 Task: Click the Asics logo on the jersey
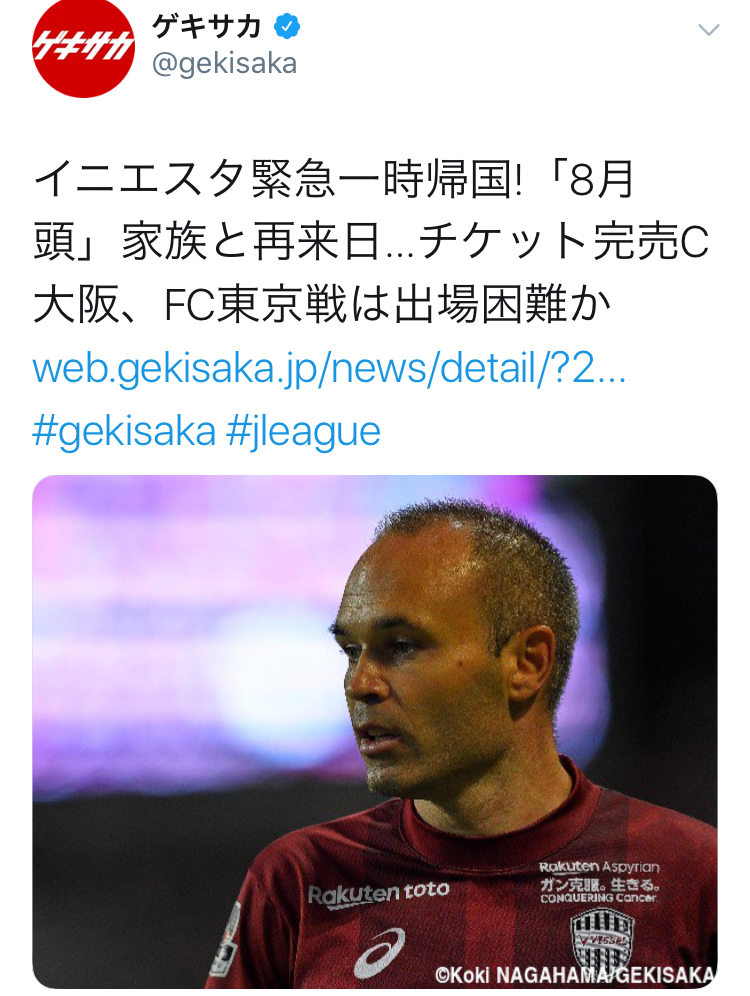pyautogui.click(x=380, y=953)
